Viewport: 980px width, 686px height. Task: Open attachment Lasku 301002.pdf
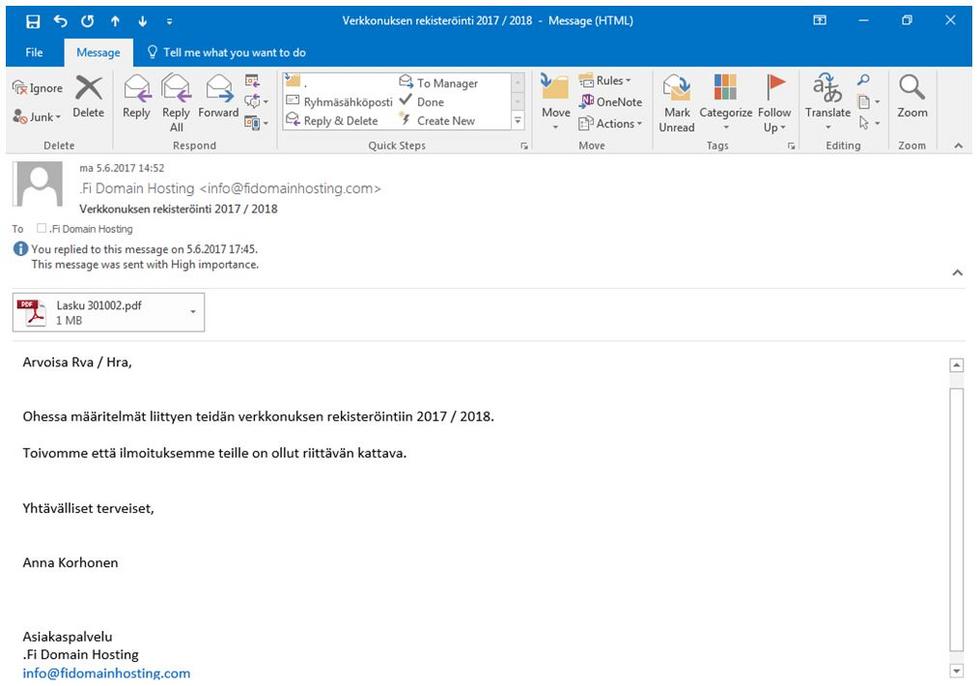(99, 312)
